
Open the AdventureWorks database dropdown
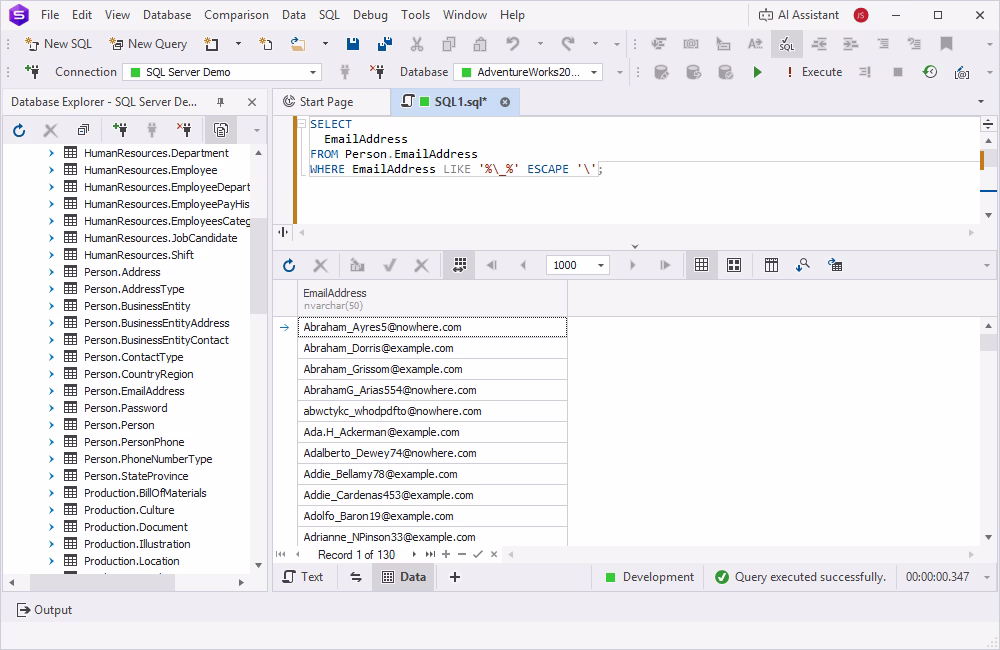(593, 71)
